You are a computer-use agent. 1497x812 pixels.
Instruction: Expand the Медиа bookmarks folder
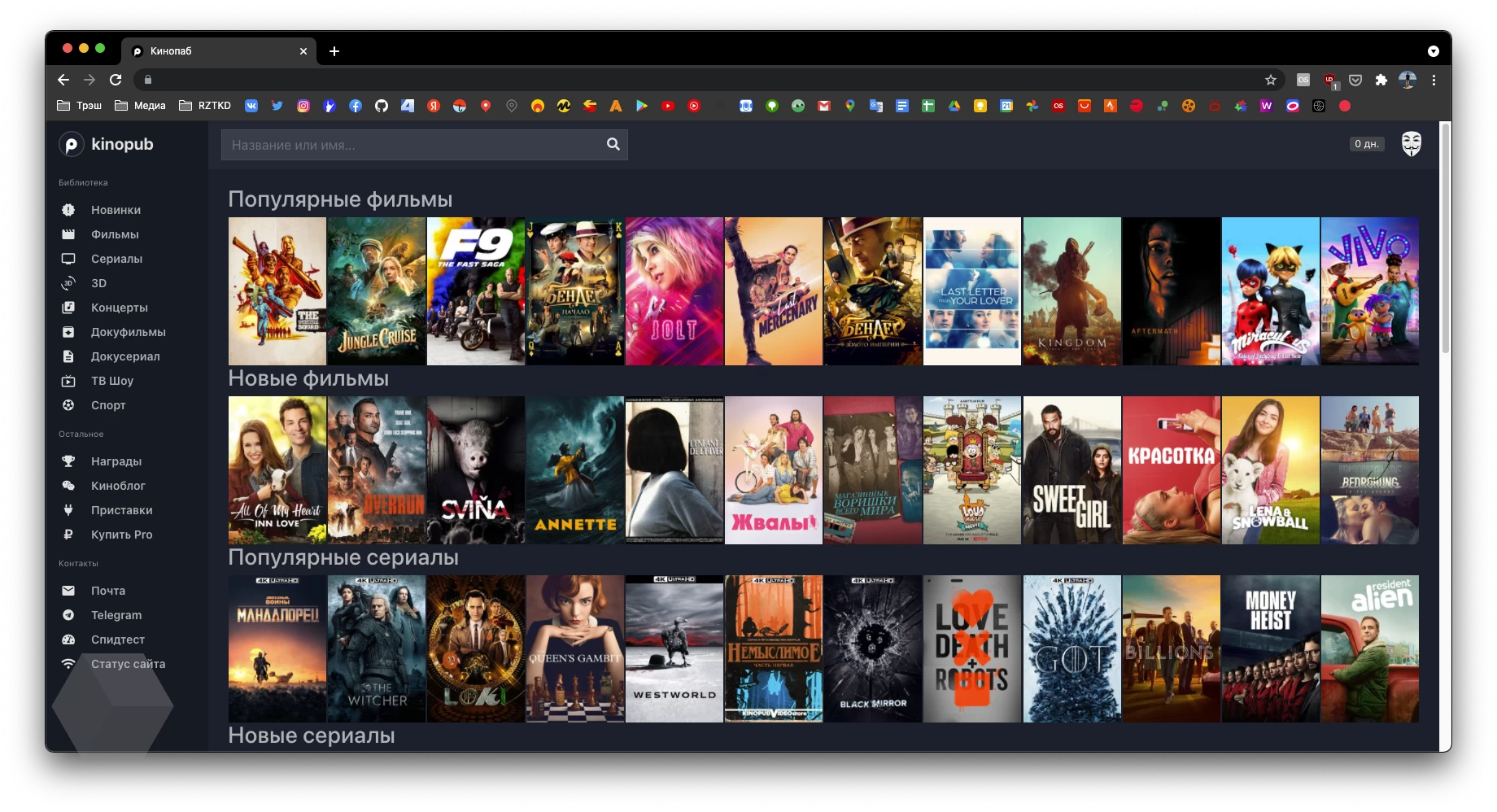[140, 106]
